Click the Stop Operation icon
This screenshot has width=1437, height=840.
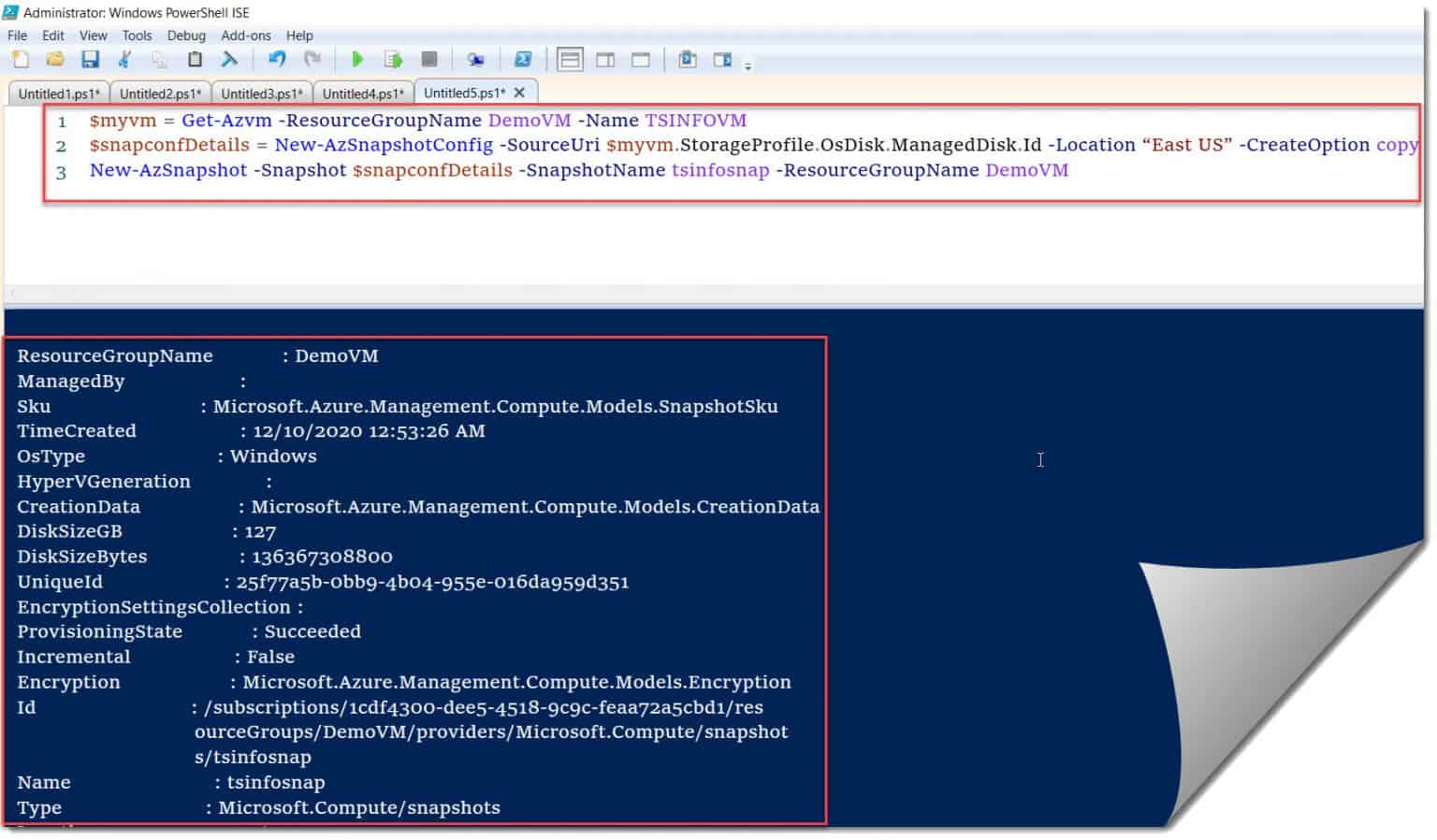coord(429,59)
